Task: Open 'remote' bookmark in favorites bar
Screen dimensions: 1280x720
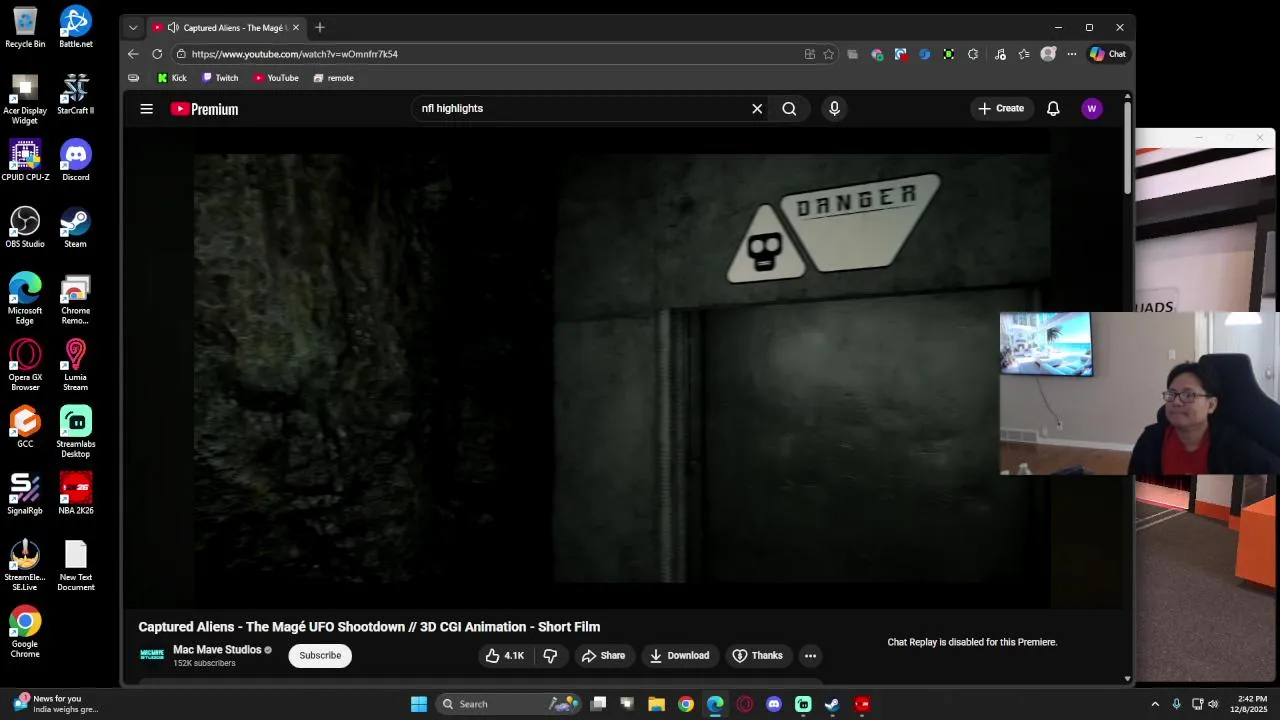Action: (x=333, y=78)
